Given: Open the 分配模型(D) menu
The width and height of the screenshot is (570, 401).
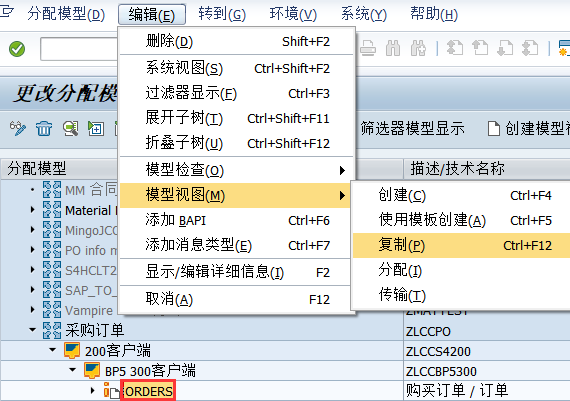Looking at the screenshot, I should pos(66,15).
